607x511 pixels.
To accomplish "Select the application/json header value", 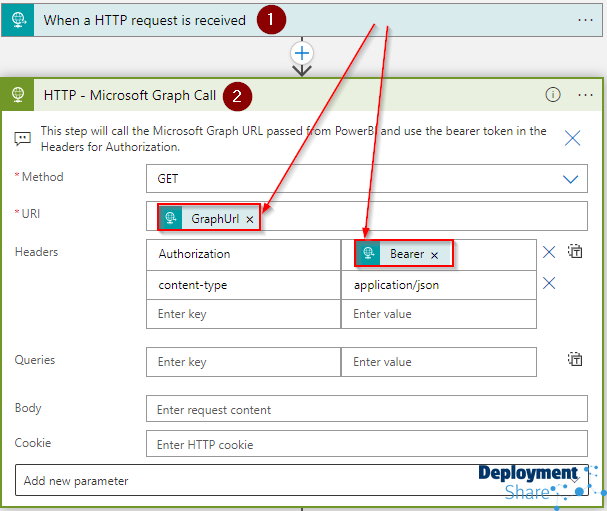I will pyautogui.click(x=396, y=285).
